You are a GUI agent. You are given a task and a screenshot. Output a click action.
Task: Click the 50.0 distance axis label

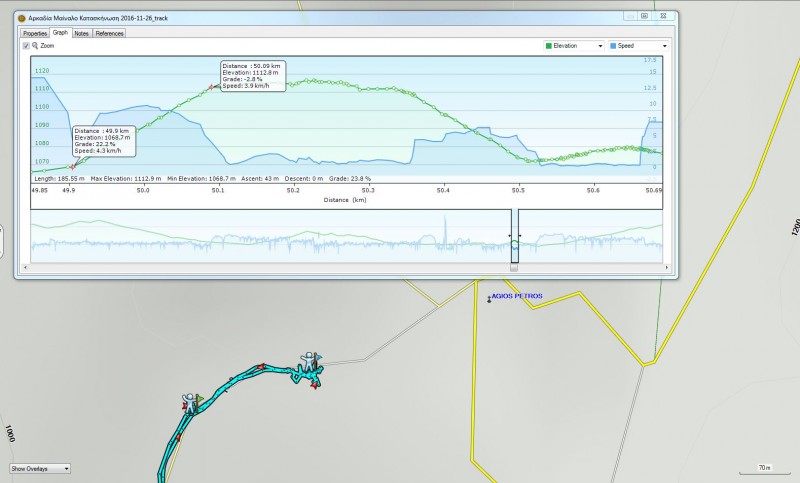pyautogui.click(x=143, y=190)
